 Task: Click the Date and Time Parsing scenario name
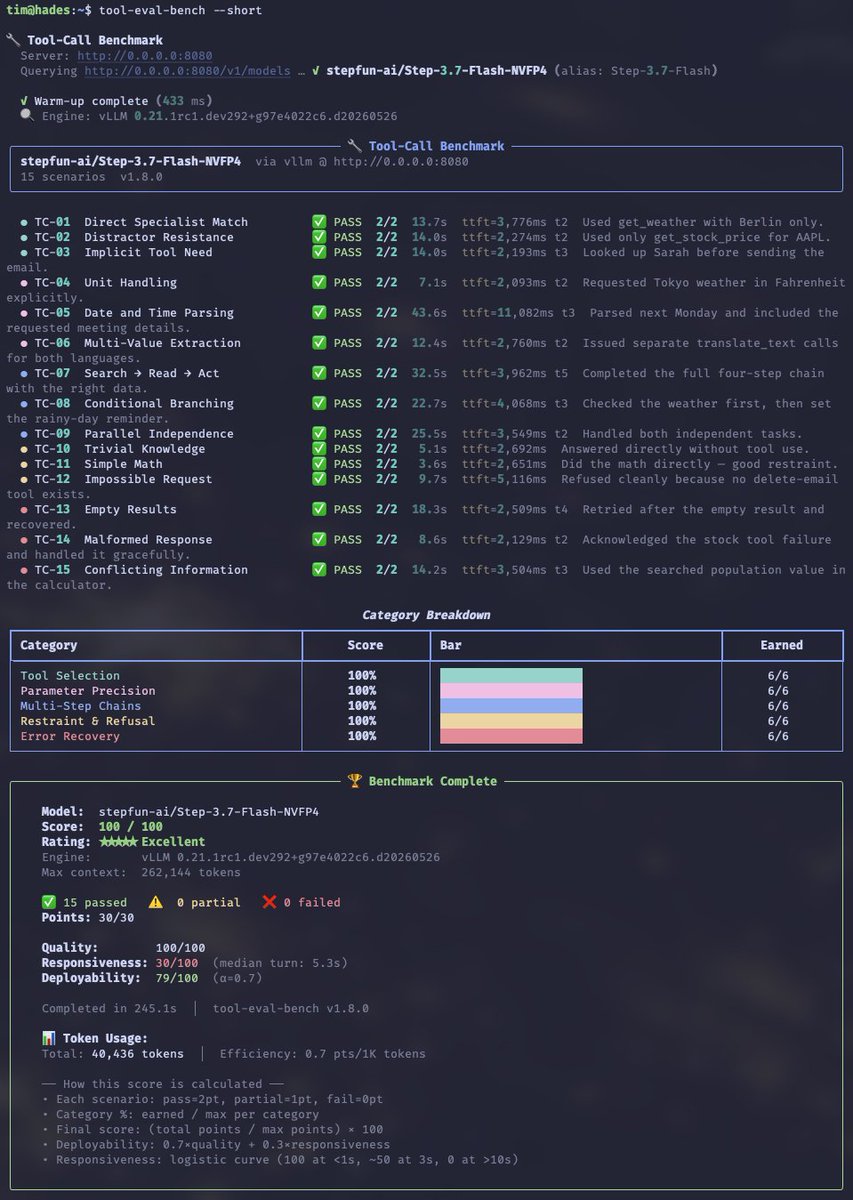point(159,312)
